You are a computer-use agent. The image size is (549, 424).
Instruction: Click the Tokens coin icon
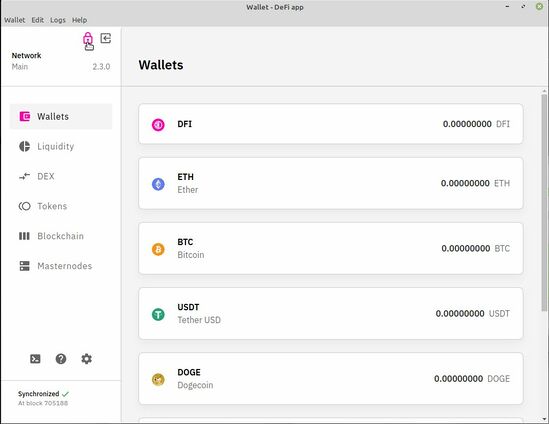click(x=25, y=206)
